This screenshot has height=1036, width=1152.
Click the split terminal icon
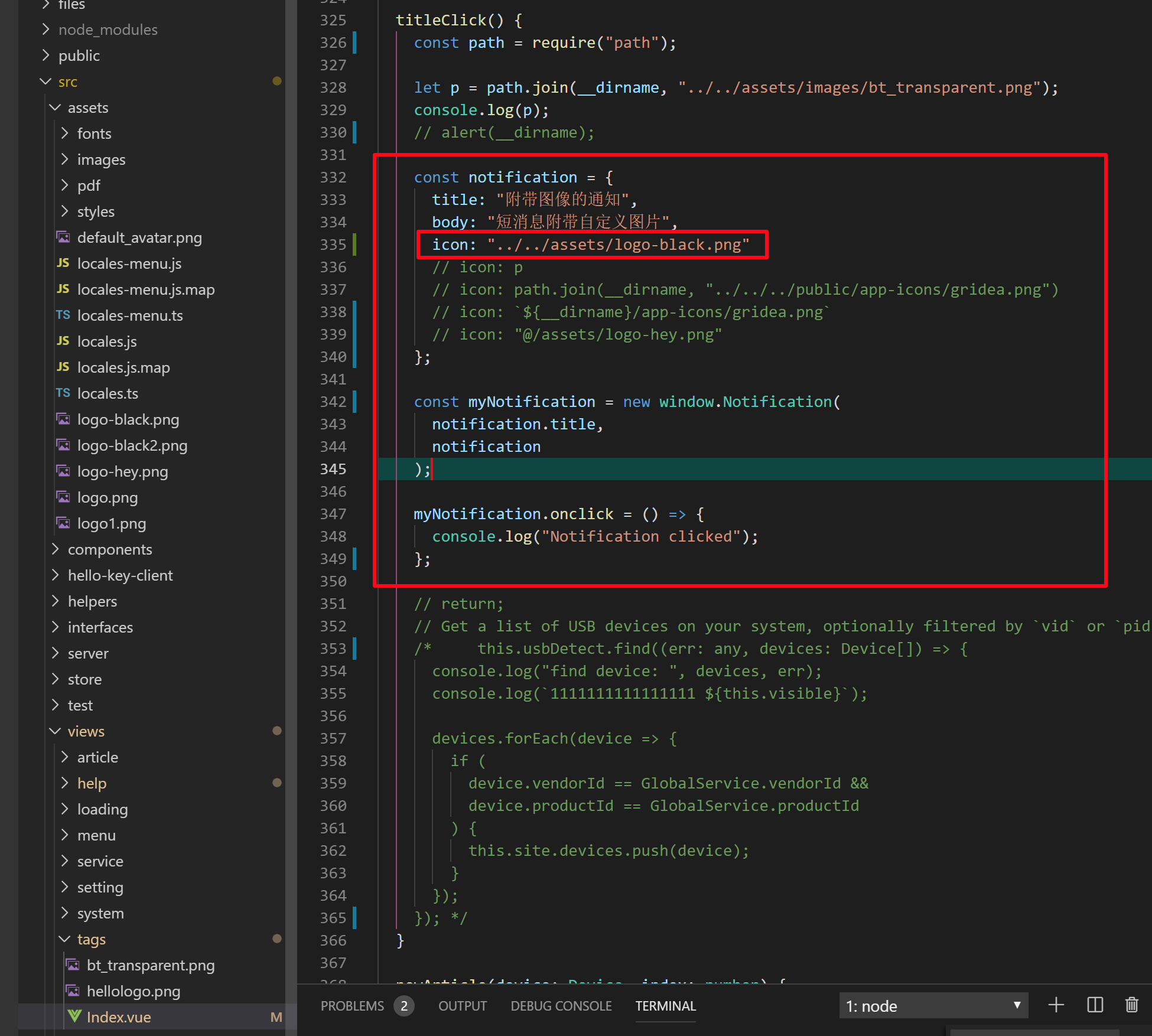point(1094,1004)
